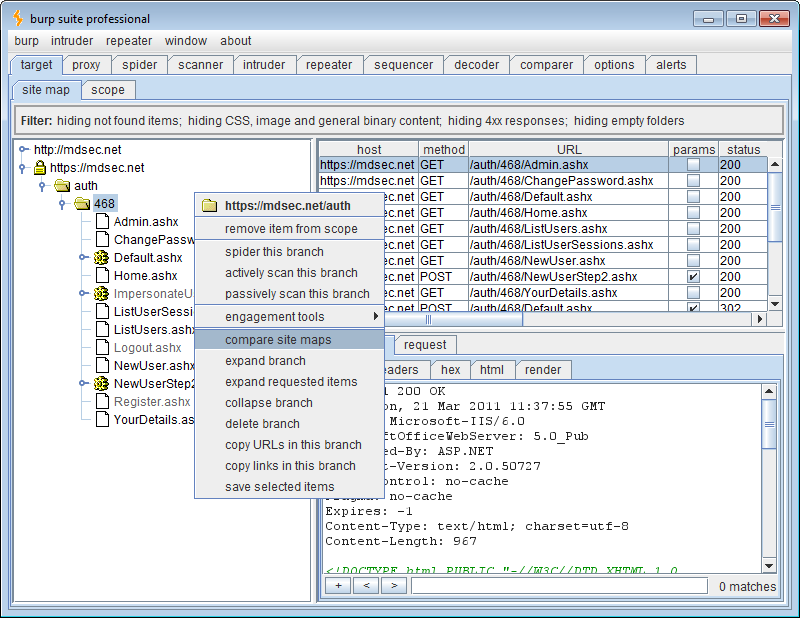The height and width of the screenshot is (618, 800).
Task: Click the gear icon beside NewUserStep2
Action: click(x=101, y=383)
